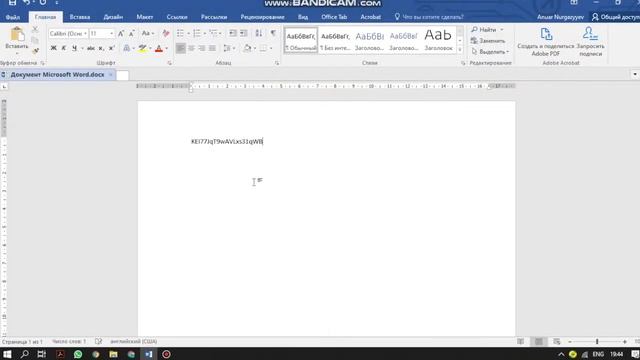This screenshot has width=640, height=360.
Task: Open the underline style dropdown arrow
Action: (82, 49)
